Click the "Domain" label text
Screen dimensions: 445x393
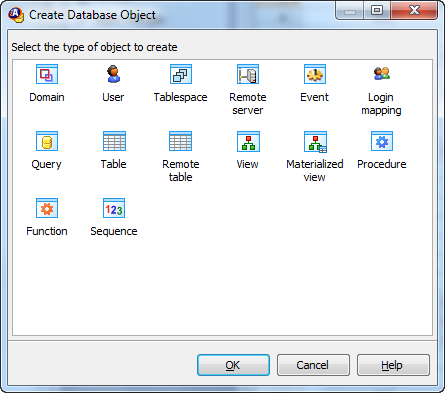point(47,97)
